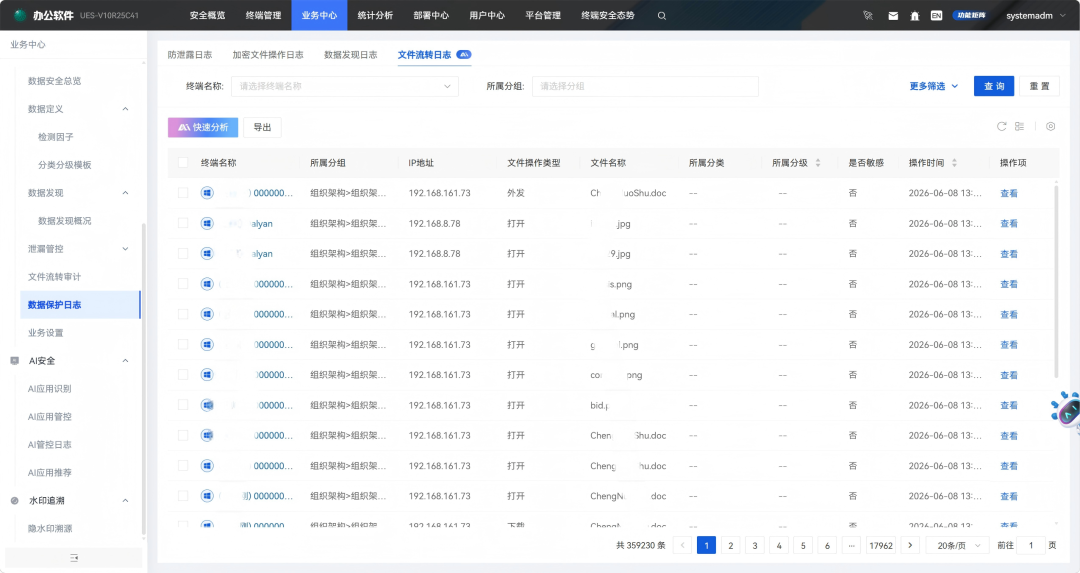Sort by 操作时间 column arrows
This screenshot has height=573, width=1080.
(x=954, y=163)
